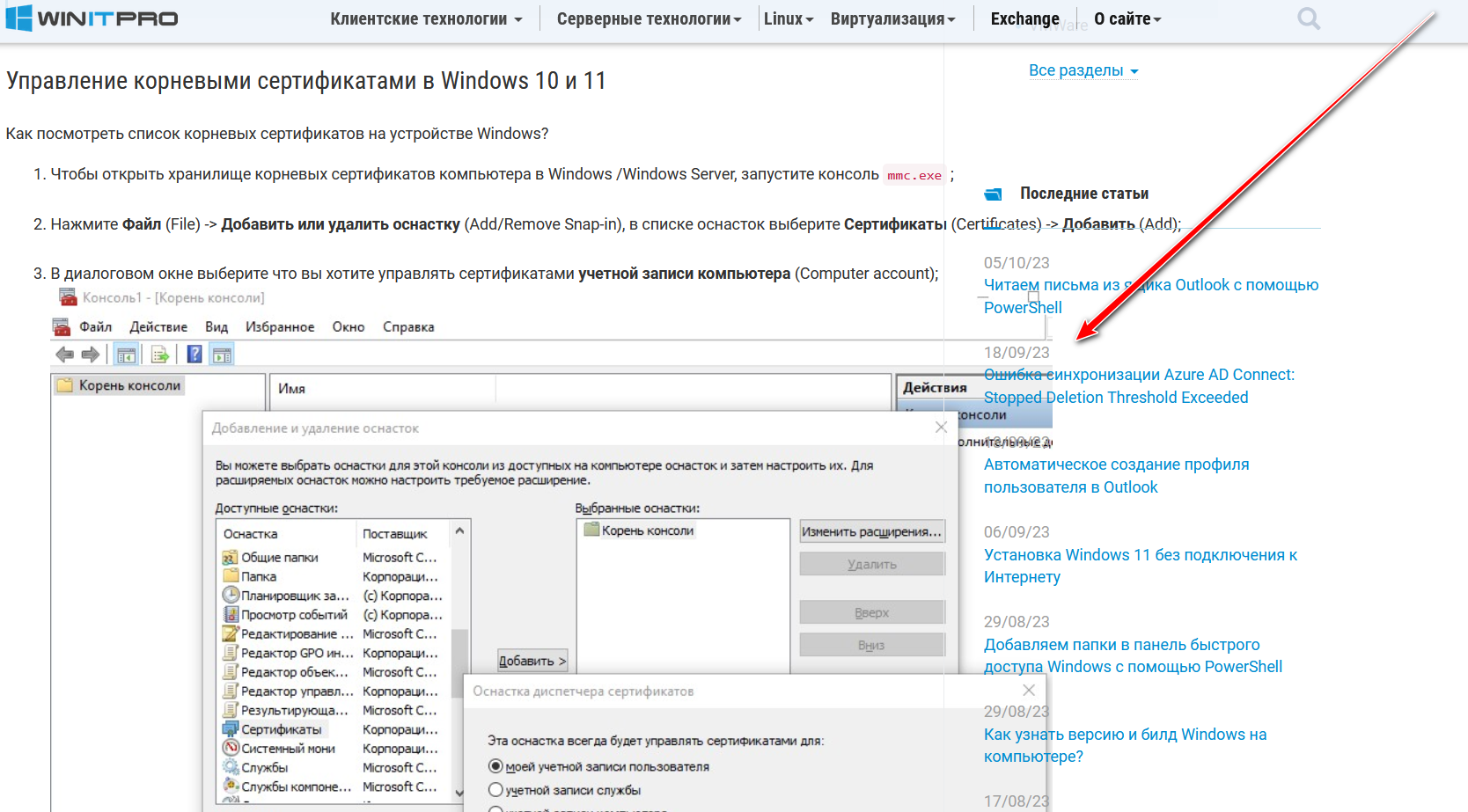1468x812 pixels.
Task: Click the Папка snap-in folder icon
Action: click(231, 576)
